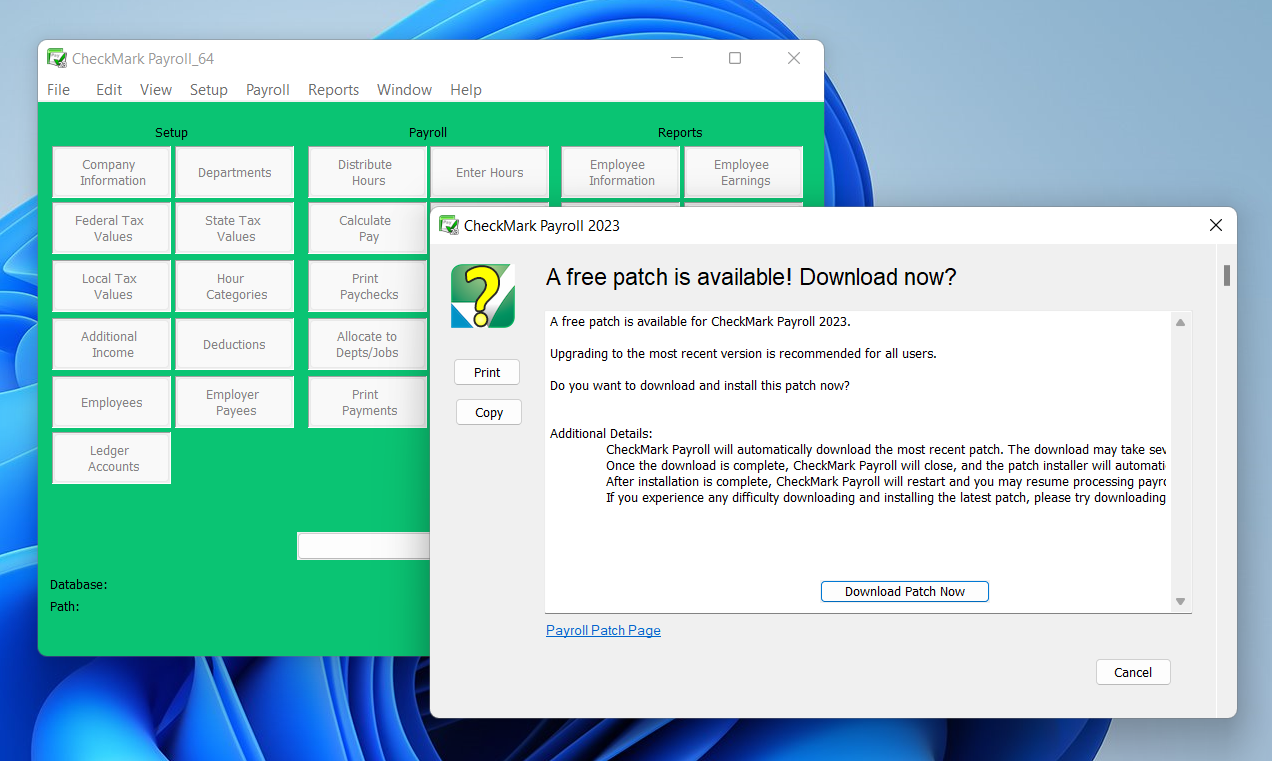Screen dimensions: 1272x761
Task: Open Additional Income setup
Action: coord(112,345)
